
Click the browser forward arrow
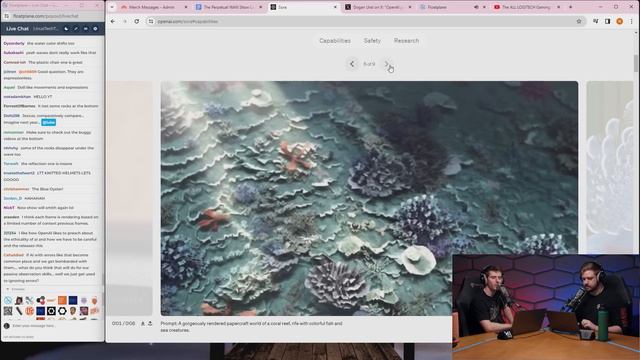[x=124, y=21]
